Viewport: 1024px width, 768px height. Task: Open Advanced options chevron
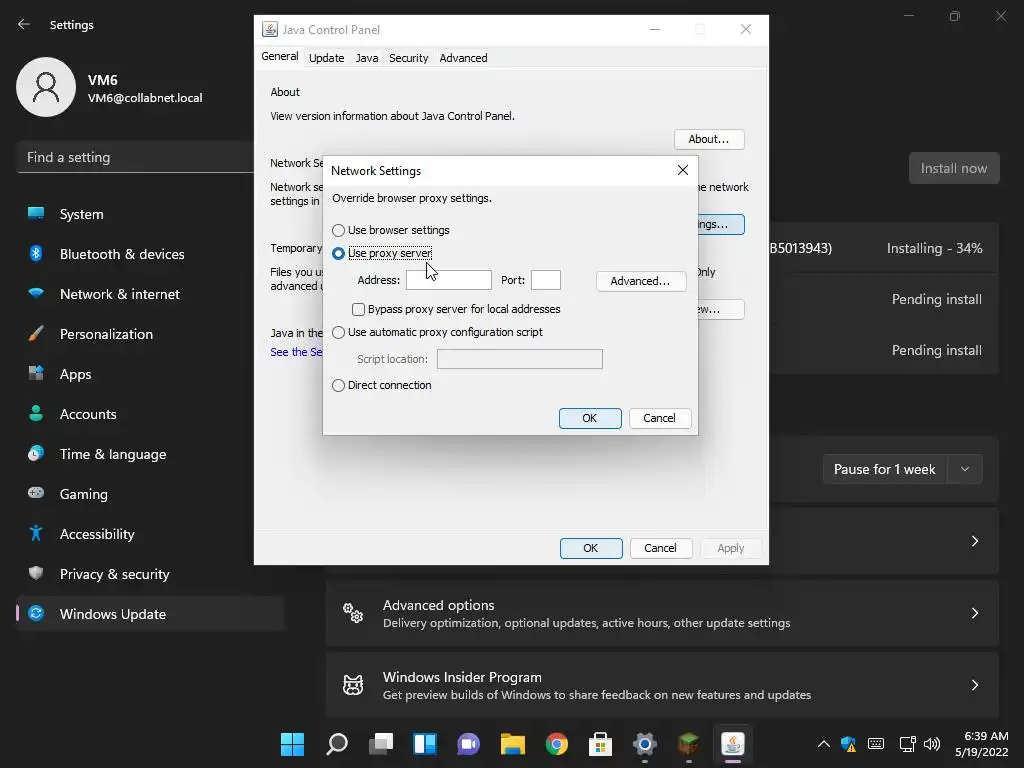(974, 613)
